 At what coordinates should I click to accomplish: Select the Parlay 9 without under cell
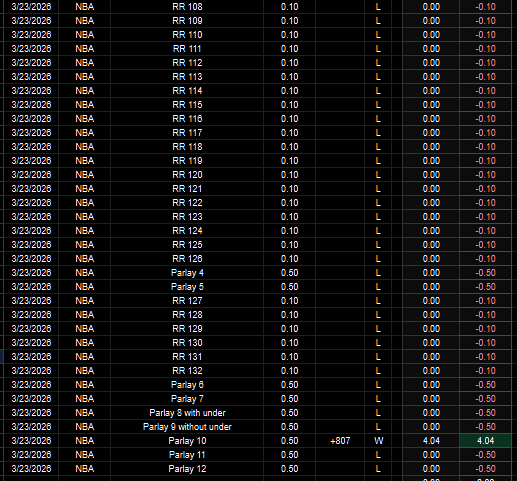[x=187, y=427]
